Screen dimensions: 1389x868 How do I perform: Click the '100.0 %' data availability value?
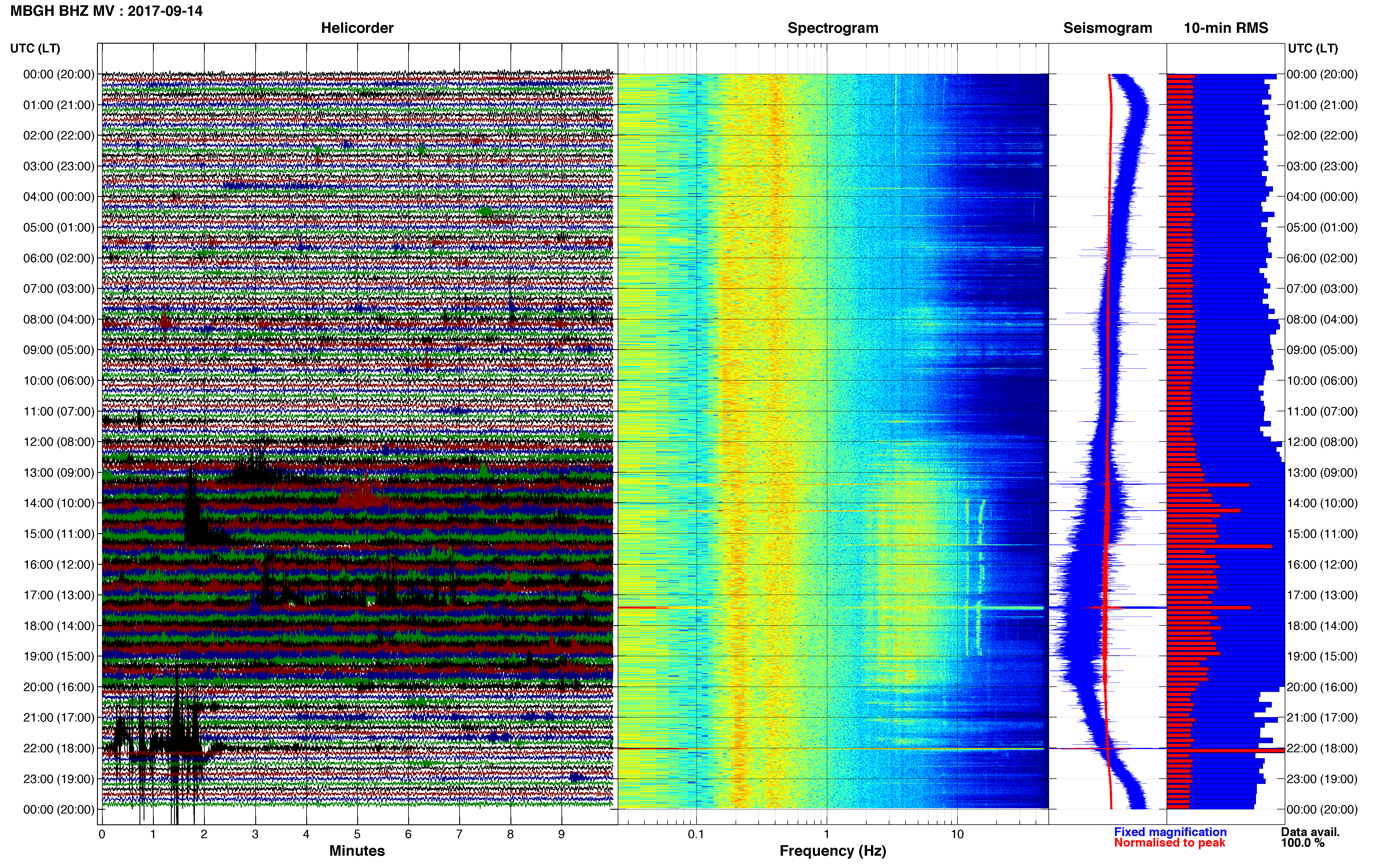(1302, 843)
